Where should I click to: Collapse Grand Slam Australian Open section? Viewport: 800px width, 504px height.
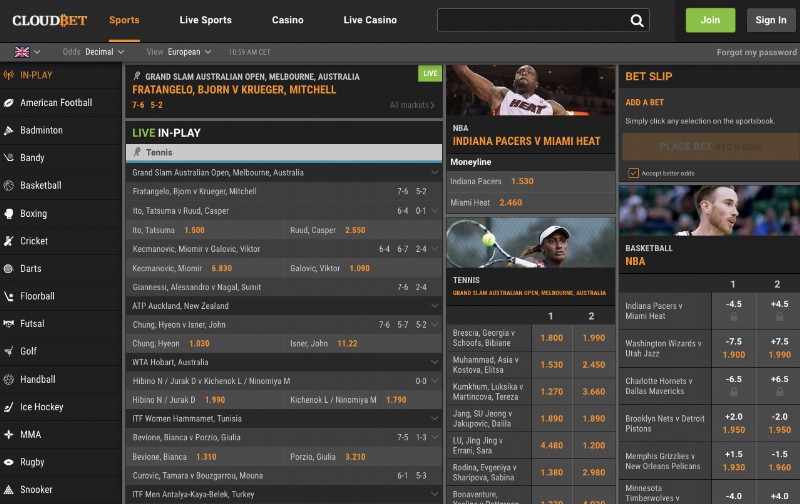434,172
